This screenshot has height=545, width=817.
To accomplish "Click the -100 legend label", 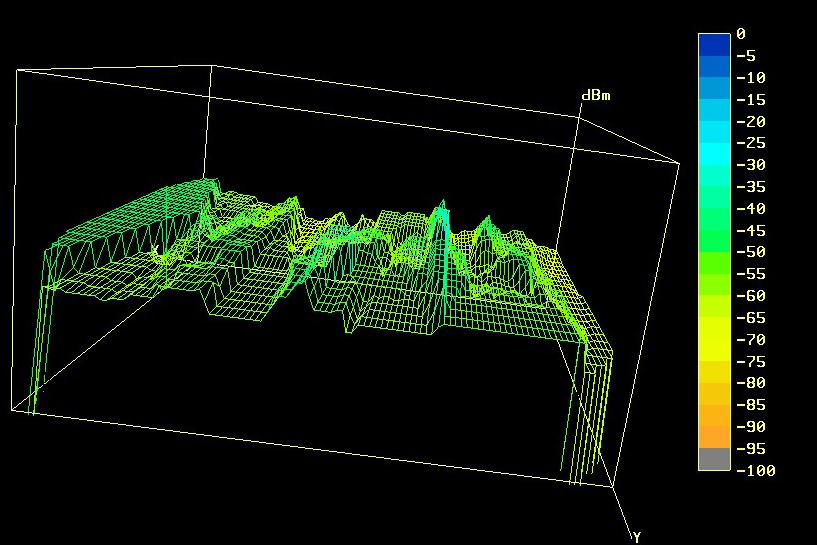I will pyautogui.click(x=755, y=470).
